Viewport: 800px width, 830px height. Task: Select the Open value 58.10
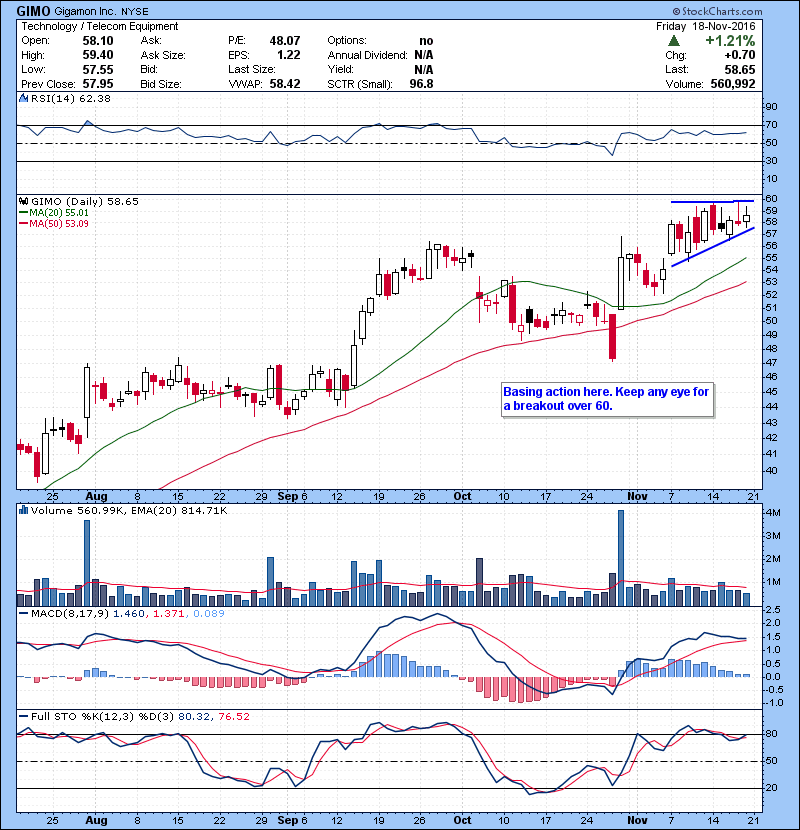click(97, 41)
